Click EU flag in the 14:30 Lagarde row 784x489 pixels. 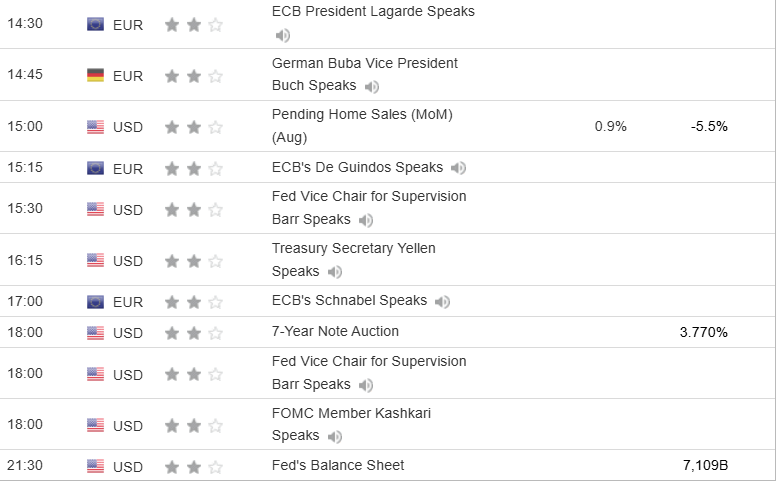pyautogui.click(x=96, y=25)
